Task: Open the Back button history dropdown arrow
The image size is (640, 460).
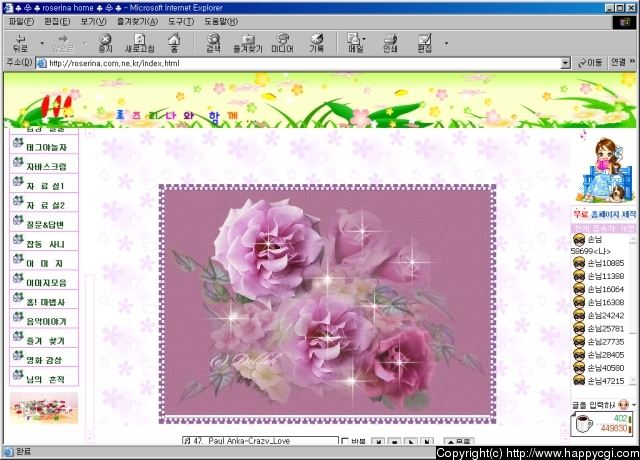Action: [42, 43]
